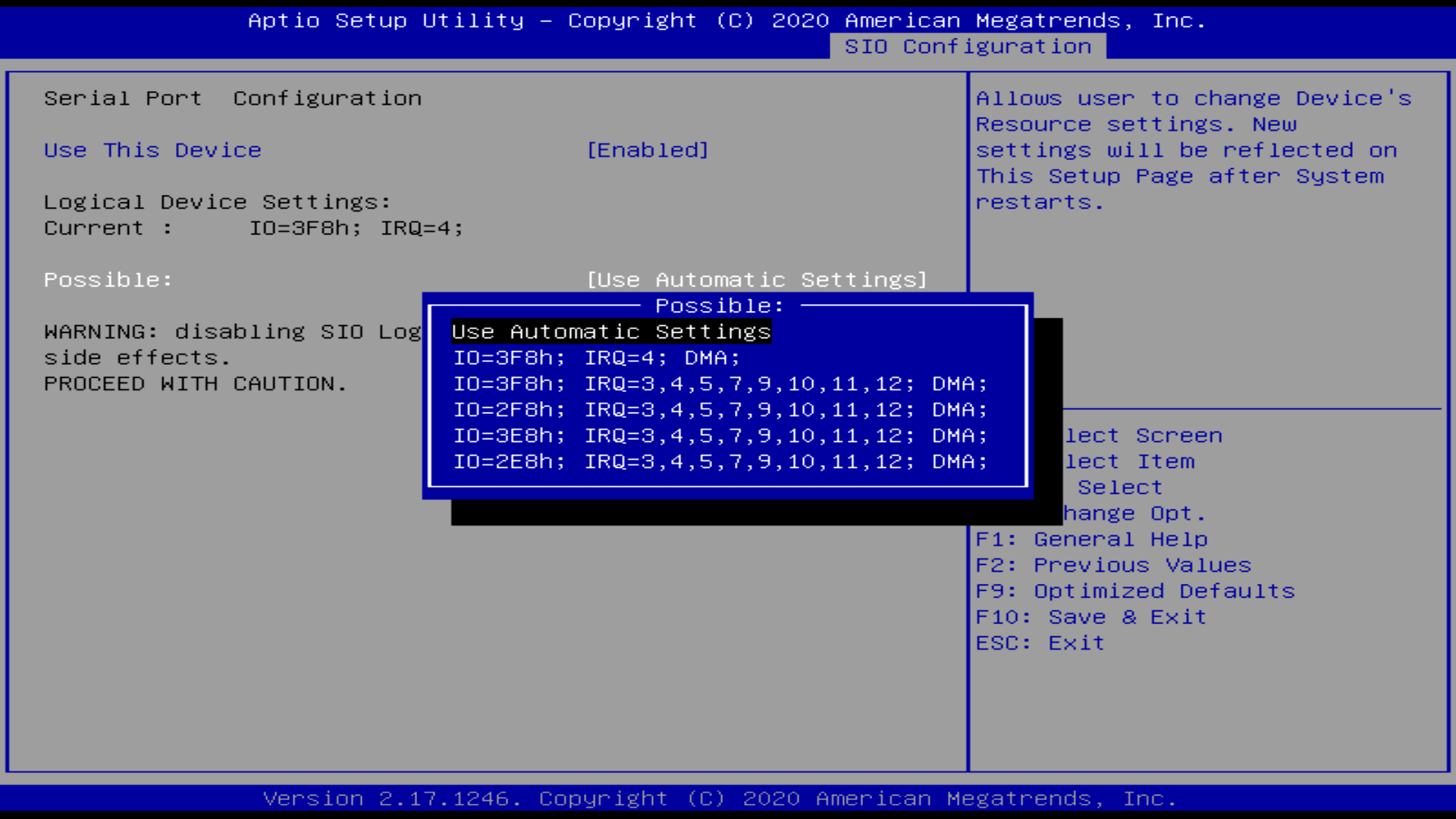Pick IO=3F8h with IRQ=3,4,5,7,9,10,11,12 option
Image resolution: width=1456 pixels, height=819 pixels.
click(x=720, y=384)
